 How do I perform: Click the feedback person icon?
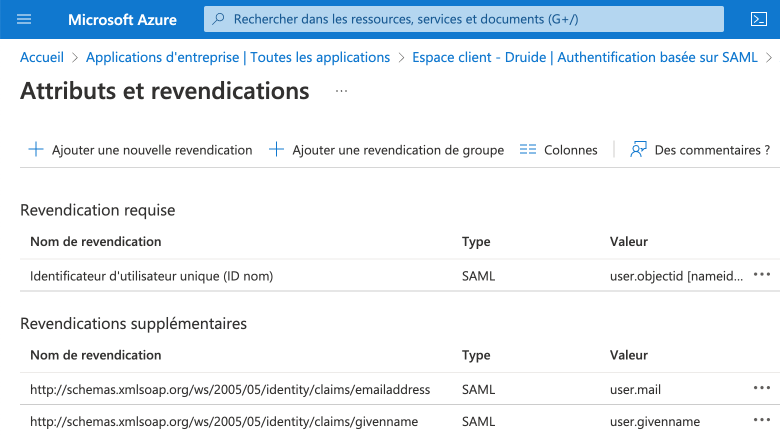[638, 150]
